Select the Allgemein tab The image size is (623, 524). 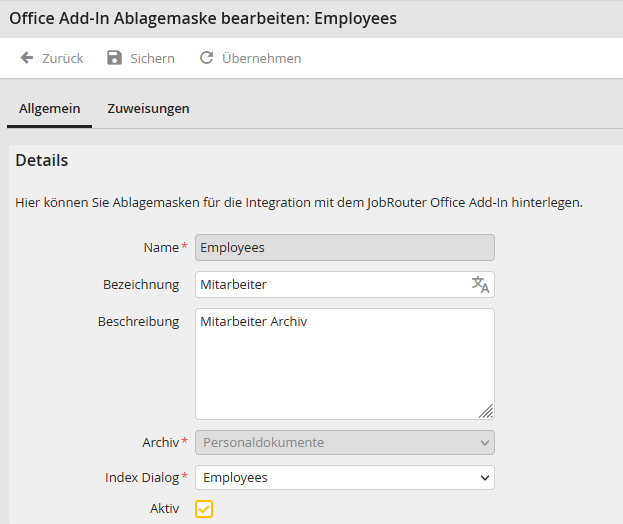[x=50, y=108]
